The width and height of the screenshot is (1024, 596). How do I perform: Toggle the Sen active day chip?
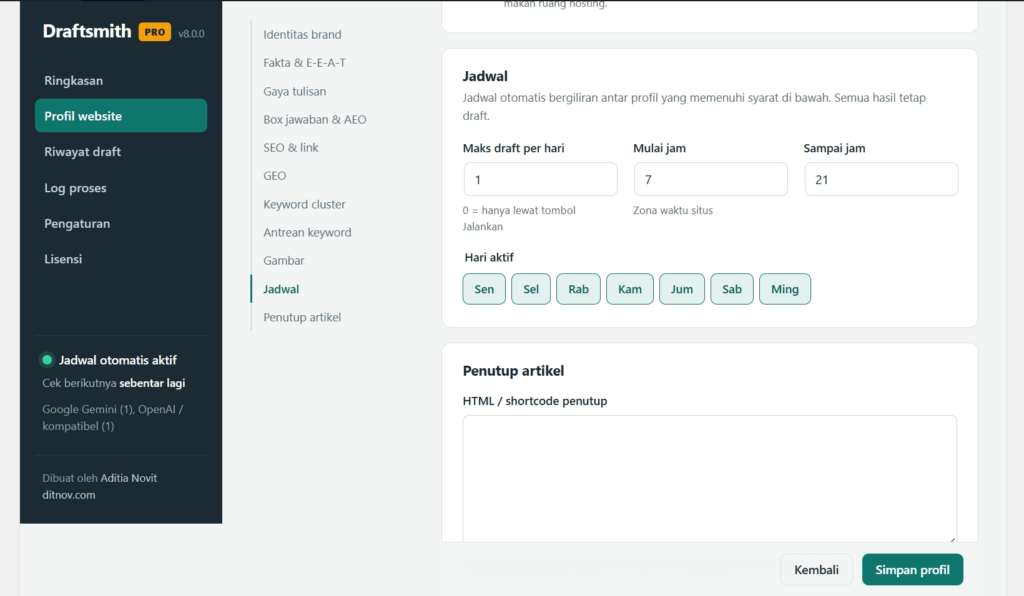(484, 289)
